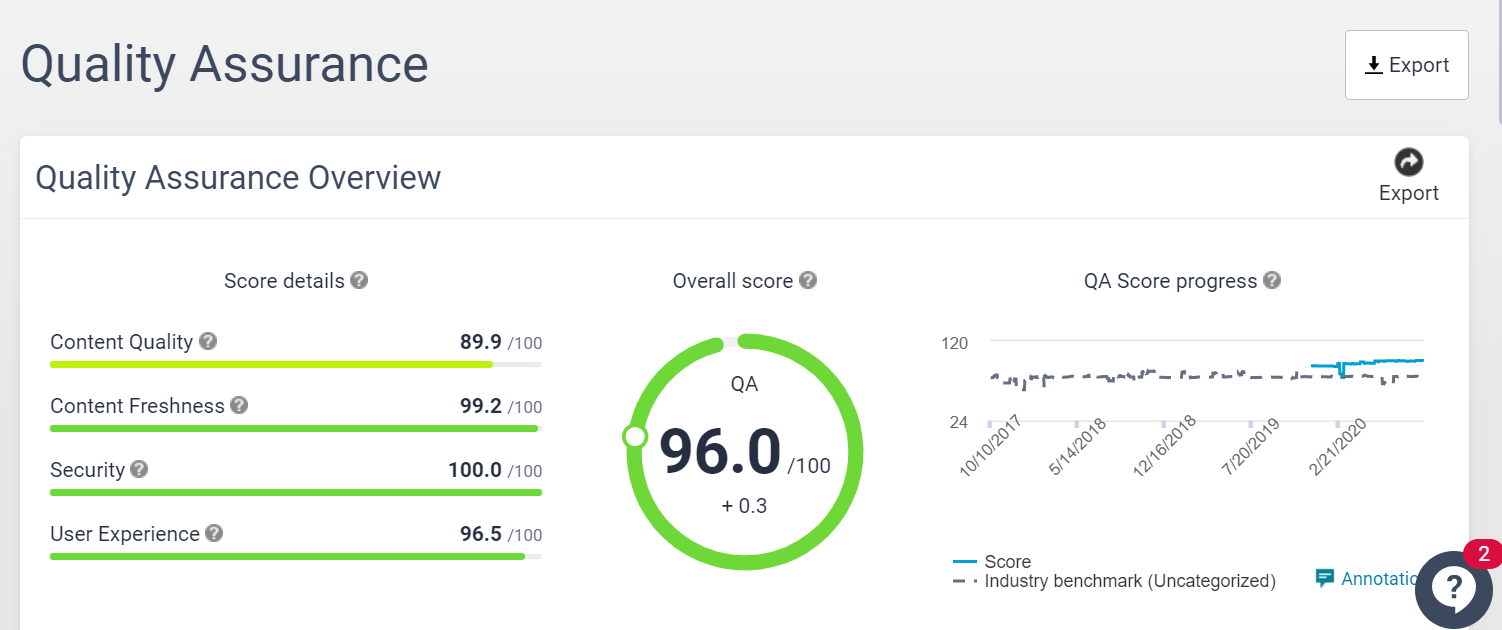This screenshot has height=630, width=1502.
Task: Toggle Industry benchmark series in legend
Action: click(1129, 581)
